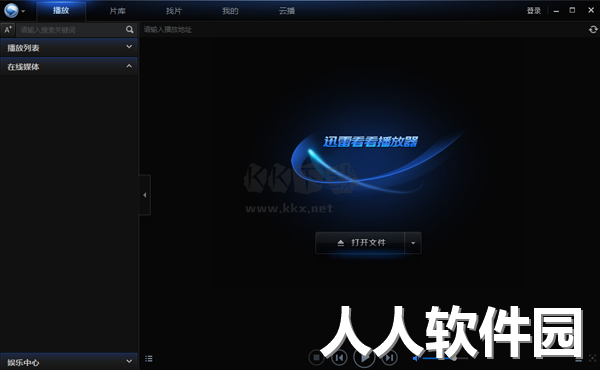Go to the 我的 tab

pos(230,11)
